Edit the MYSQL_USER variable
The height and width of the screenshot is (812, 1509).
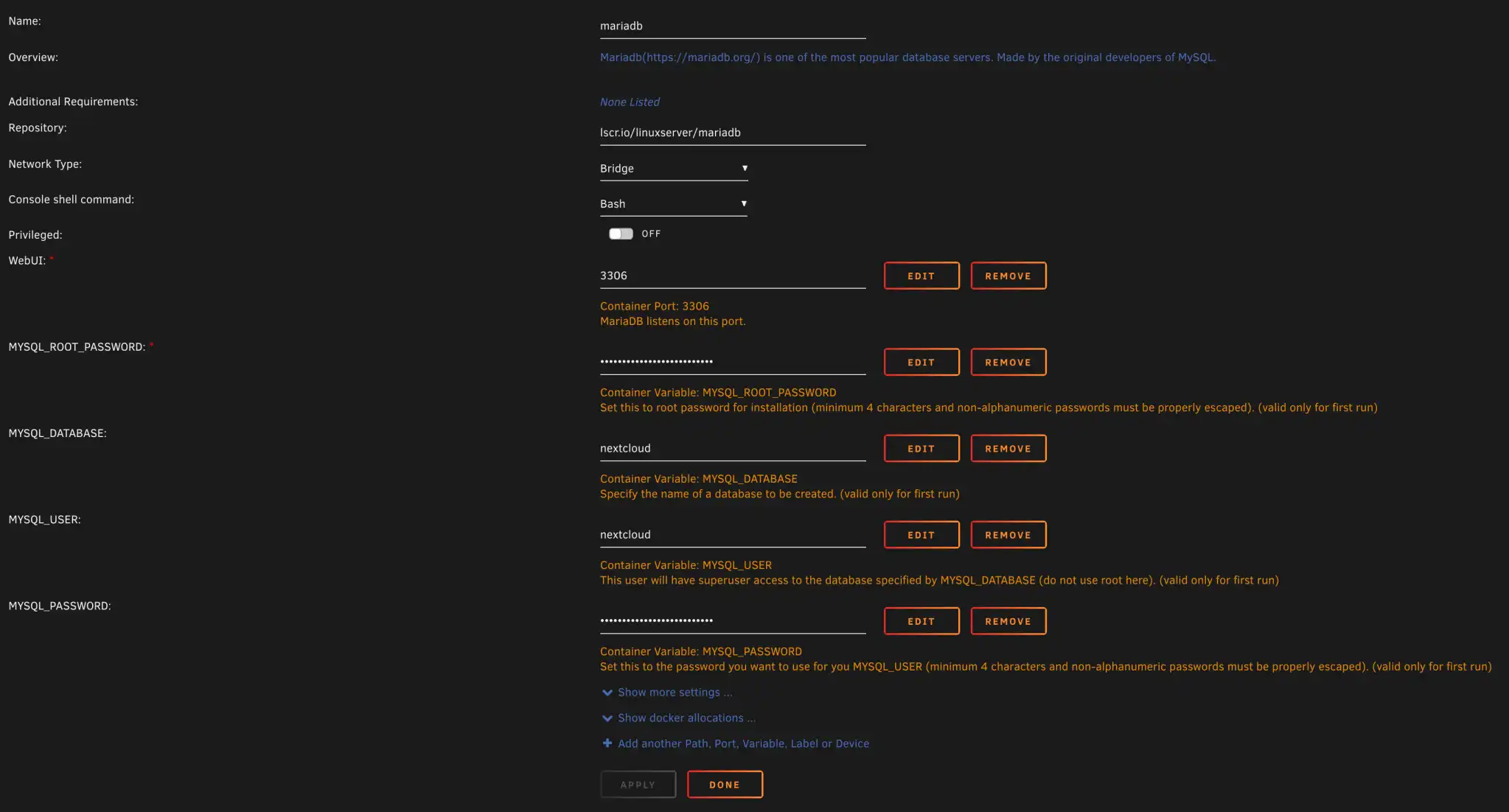tap(921, 535)
